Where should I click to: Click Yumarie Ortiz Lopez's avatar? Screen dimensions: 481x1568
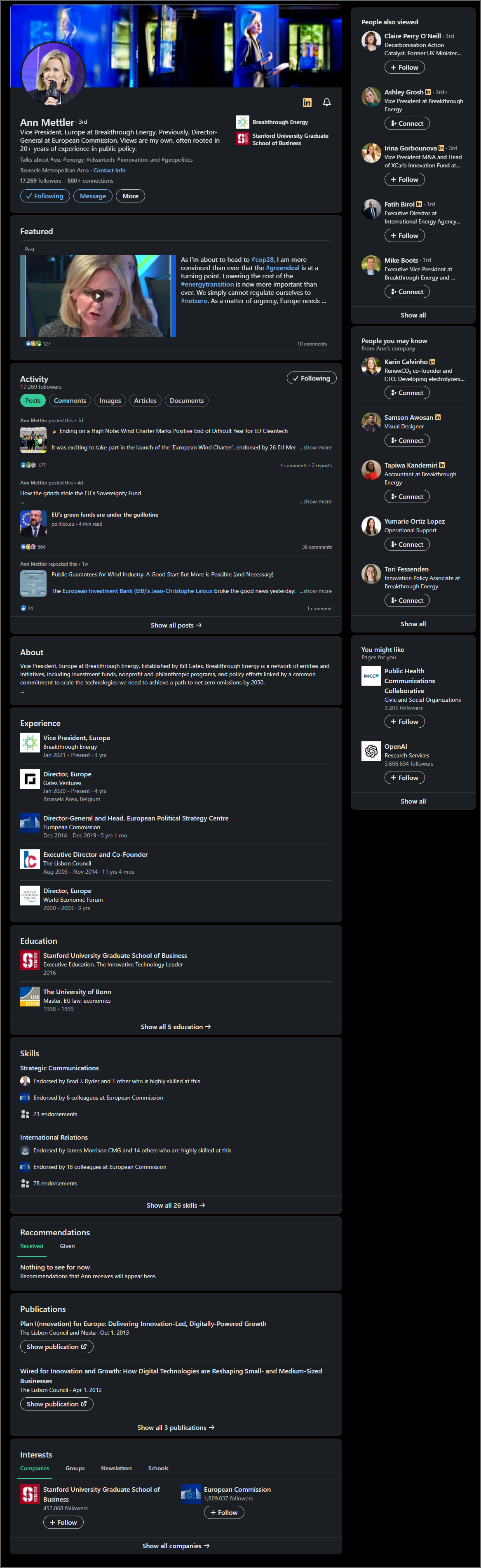[x=371, y=526]
